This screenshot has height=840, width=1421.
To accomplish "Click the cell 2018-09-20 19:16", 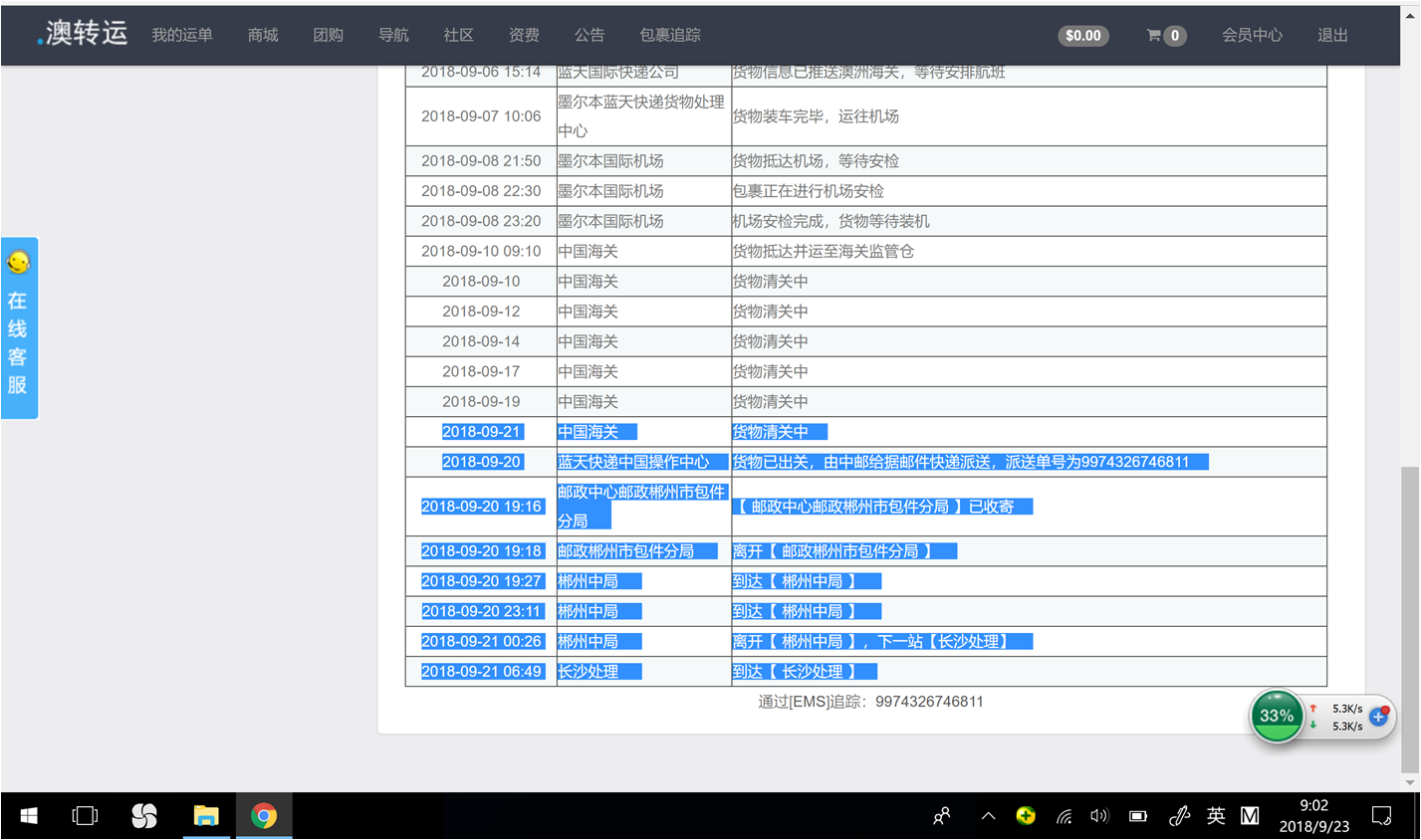I will click(481, 507).
